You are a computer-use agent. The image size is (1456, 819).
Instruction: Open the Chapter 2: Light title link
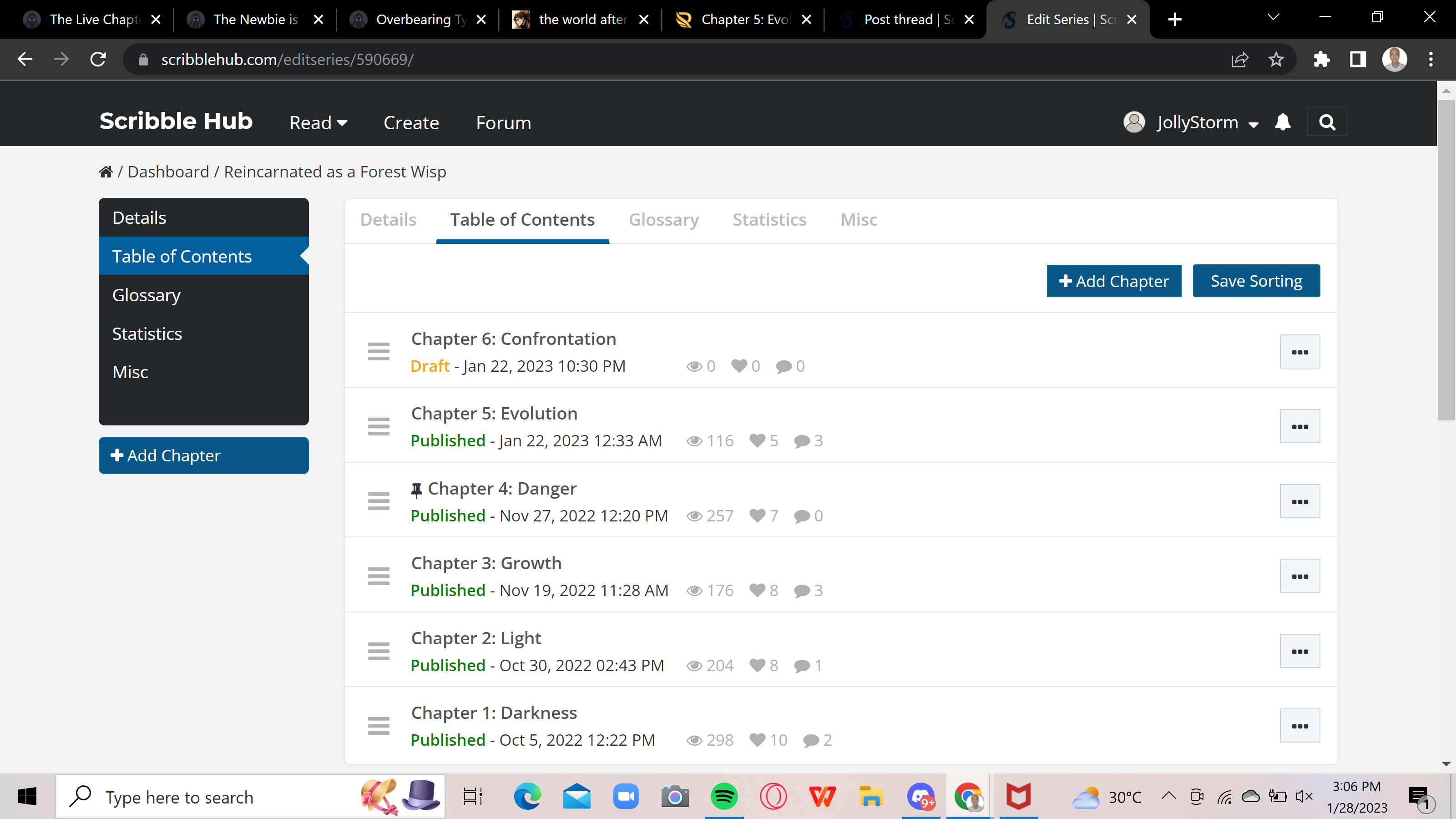tap(476, 638)
